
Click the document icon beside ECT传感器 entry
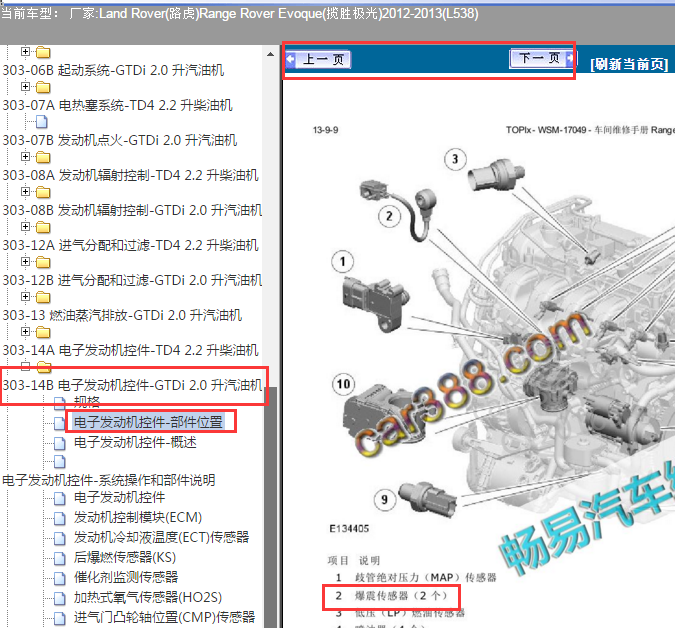click(60, 538)
